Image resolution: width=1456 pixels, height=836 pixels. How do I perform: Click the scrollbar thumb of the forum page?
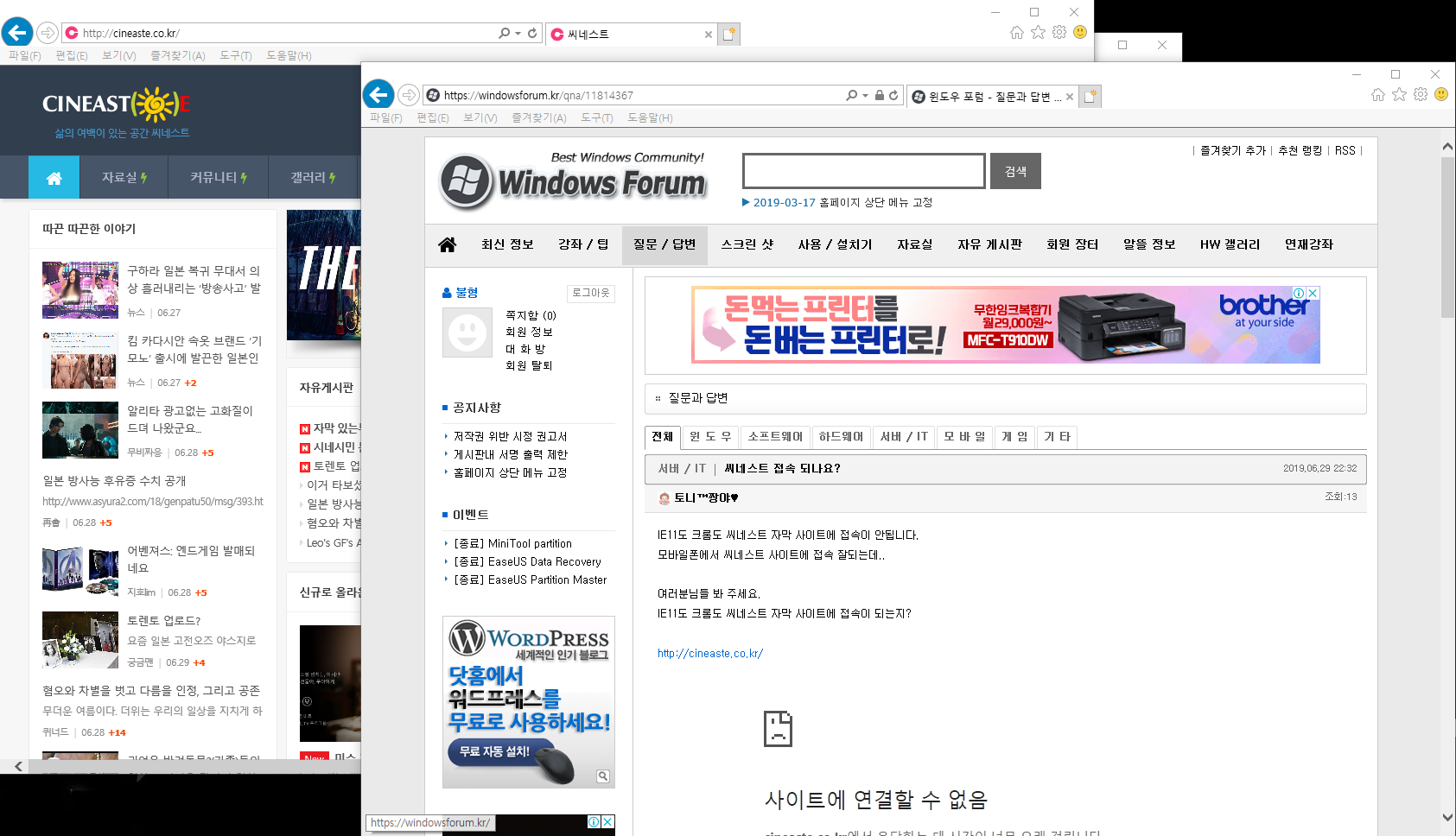(x=1447, y=237)
